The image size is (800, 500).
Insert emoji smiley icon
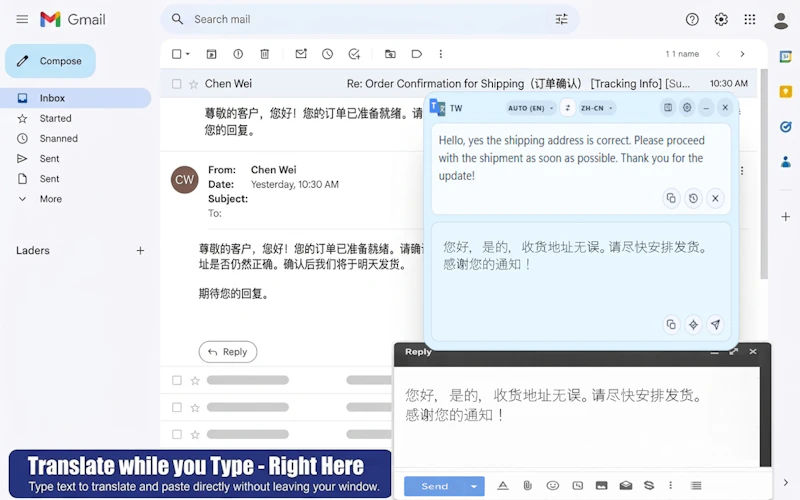pyautogui.click(x=553, y=486)
